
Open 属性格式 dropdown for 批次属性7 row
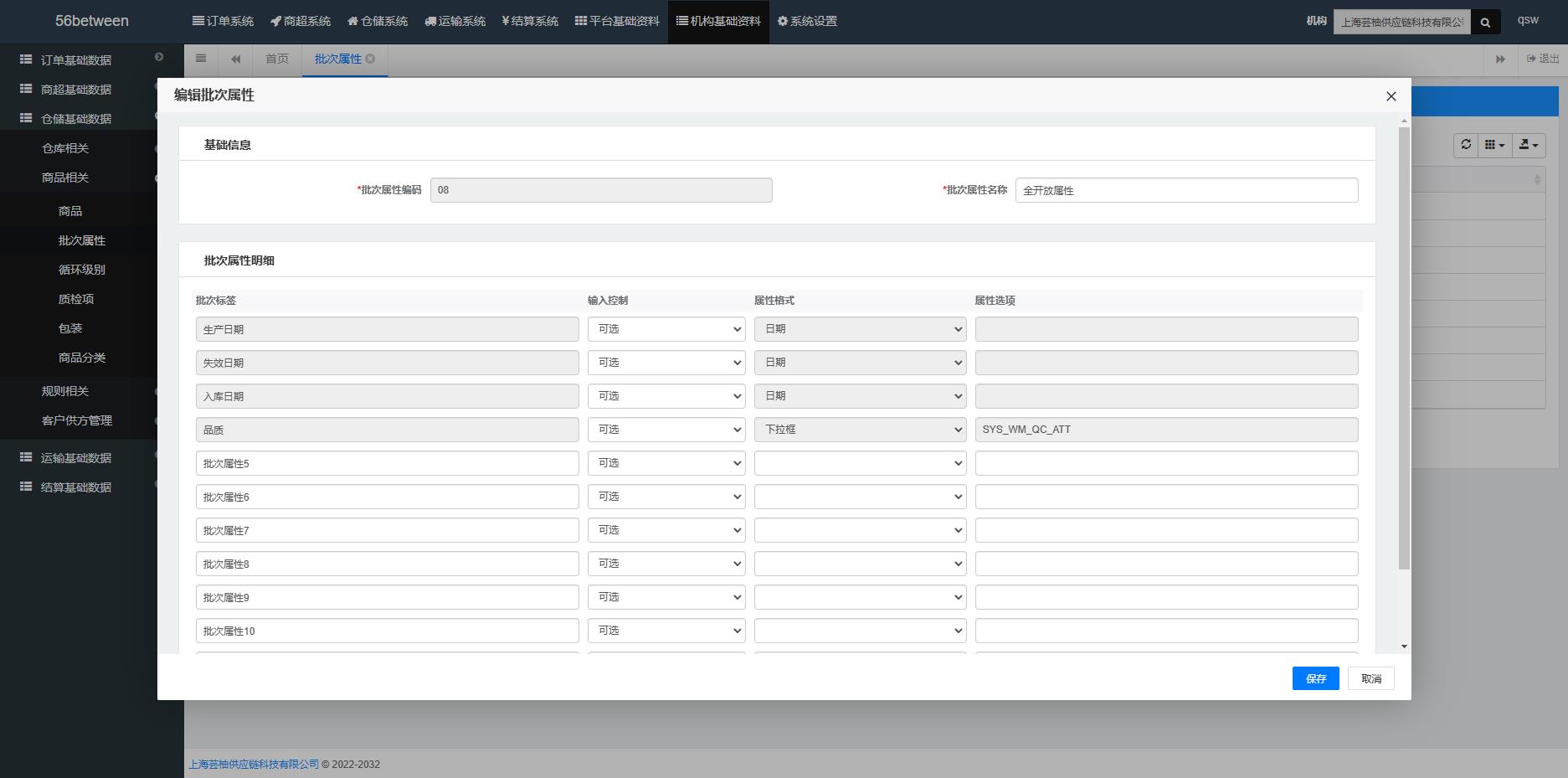click(x=860, y=530)
